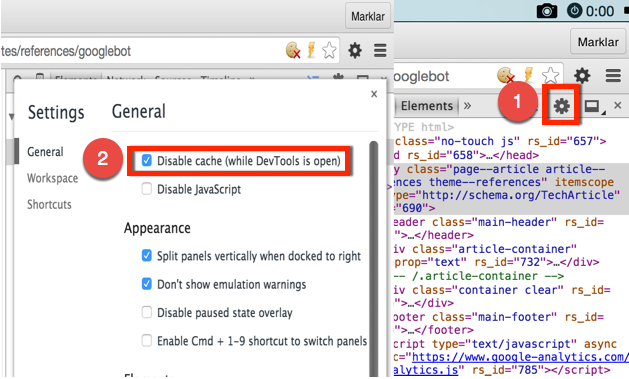The image size is (629, 379).
Task: Click the lightning bolt icon in left address bar
Action: tap(311, 51)
